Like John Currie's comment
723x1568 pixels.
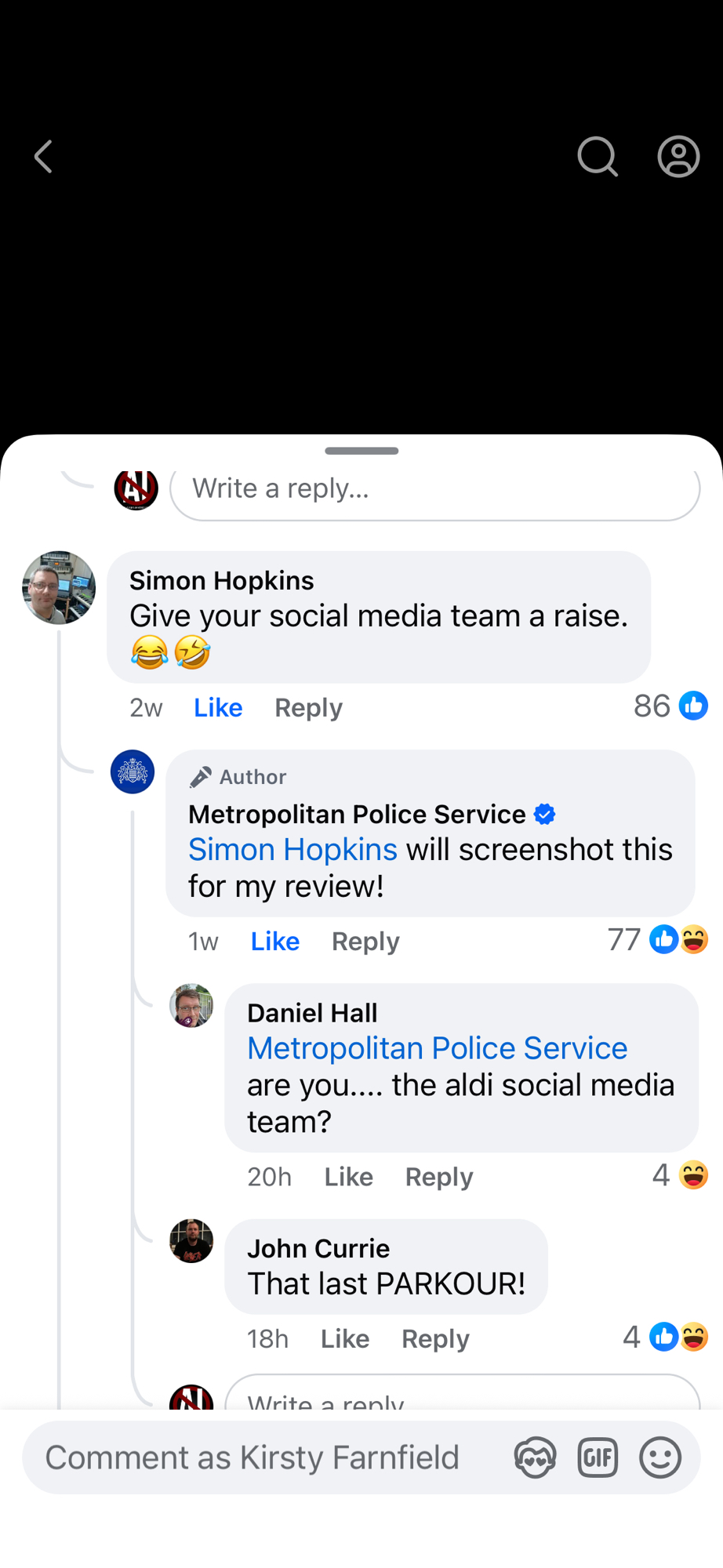(x=345, y=1338)
